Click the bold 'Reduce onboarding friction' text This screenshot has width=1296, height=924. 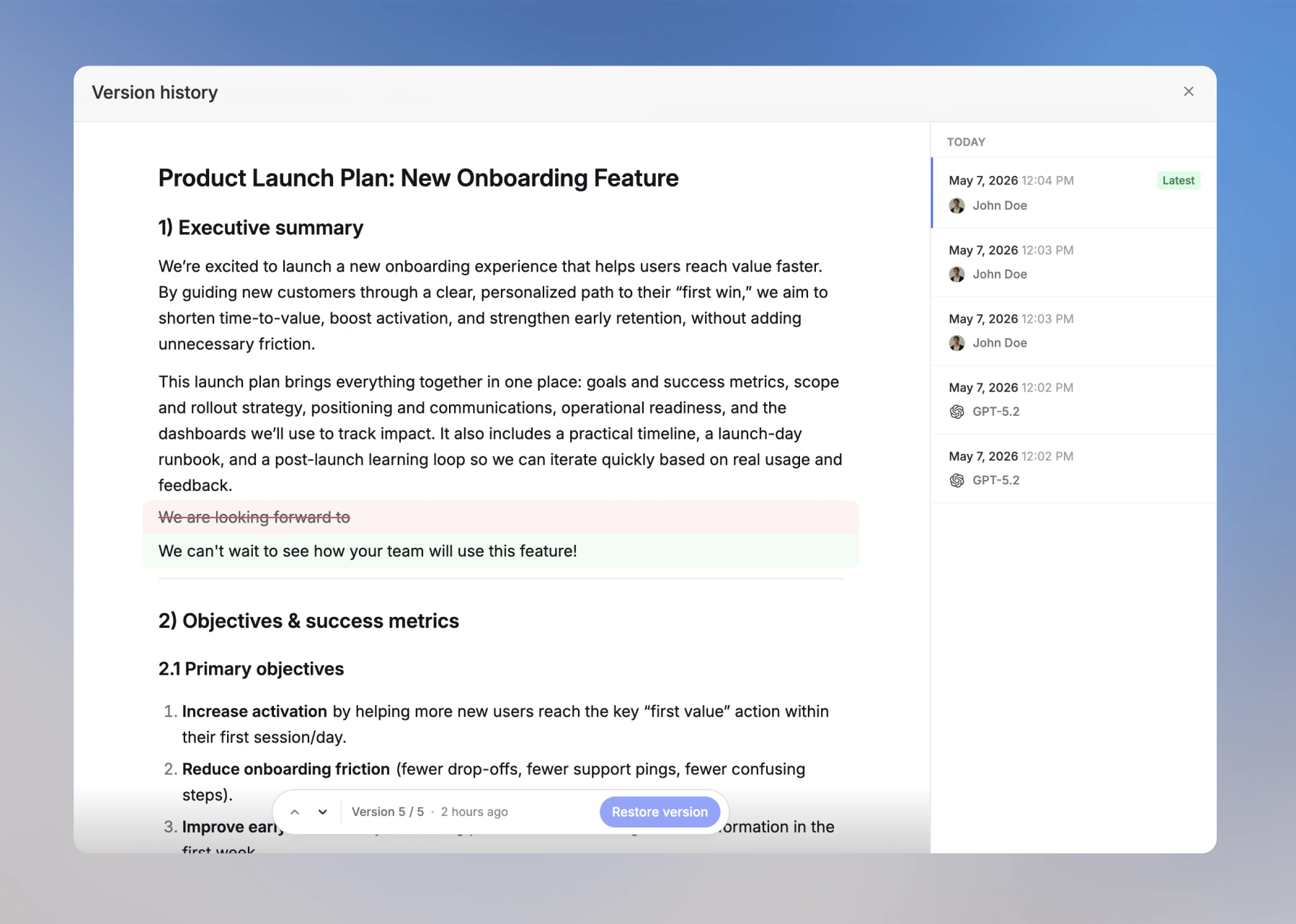285,769
